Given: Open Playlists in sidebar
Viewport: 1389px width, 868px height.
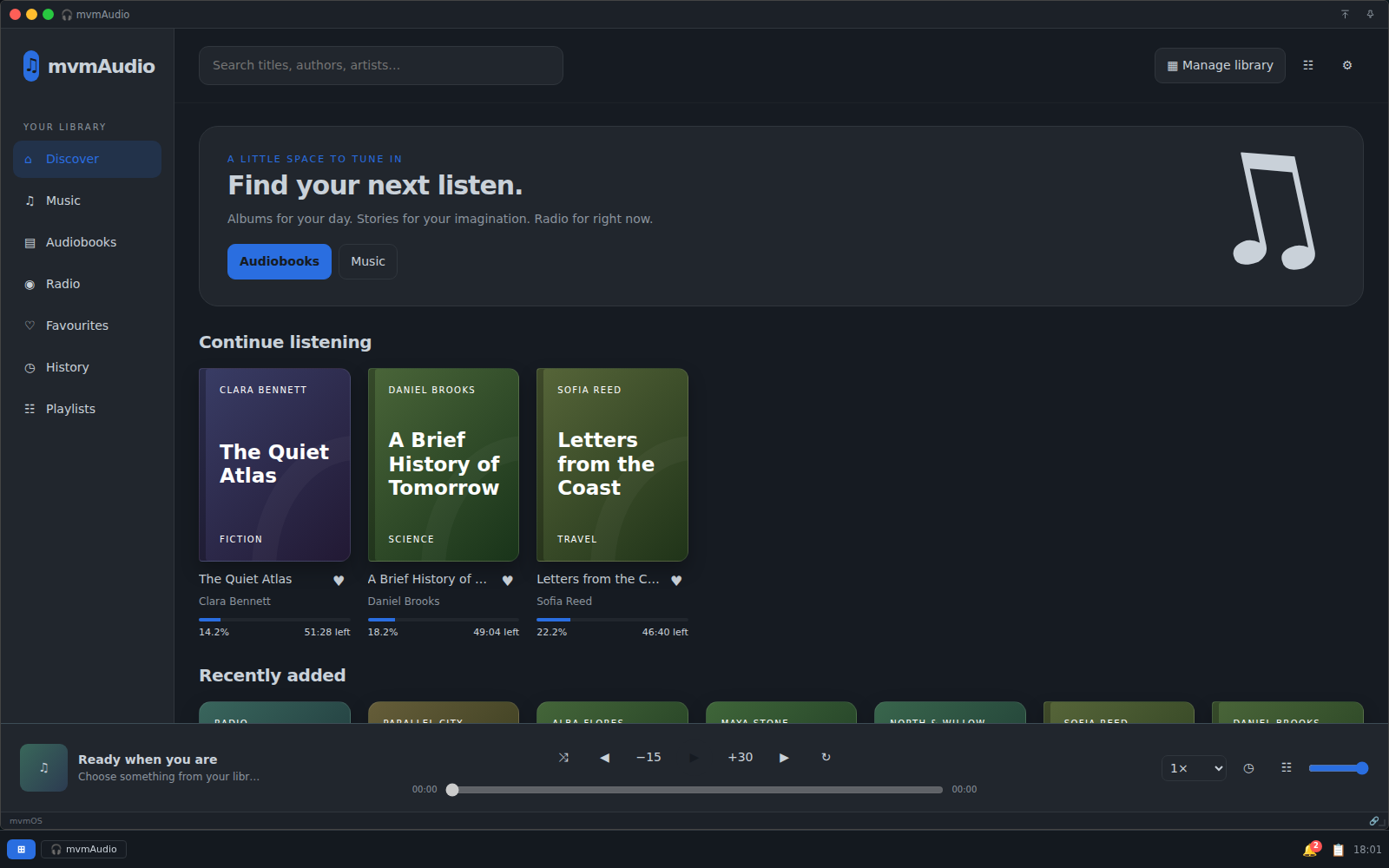Looking at the screenshot, I should [87, 410].
